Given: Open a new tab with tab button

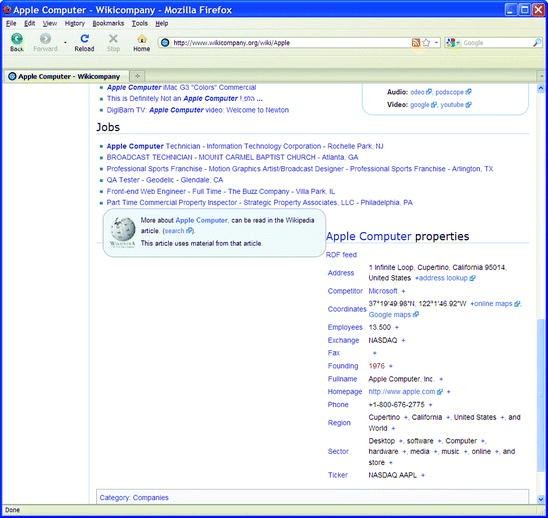Looking at the screenshot, I should click(137, 76).
